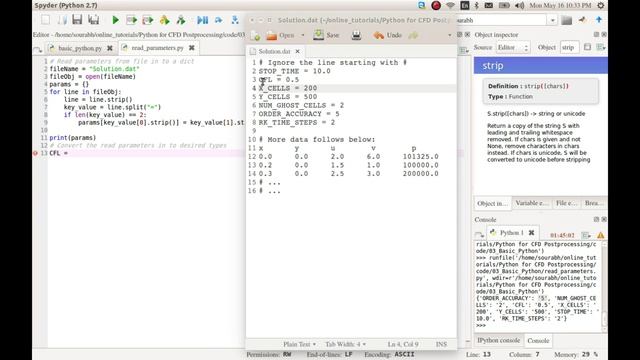Click the console warning triangle icon
640x360 pixels.
(x=600, y=236)
